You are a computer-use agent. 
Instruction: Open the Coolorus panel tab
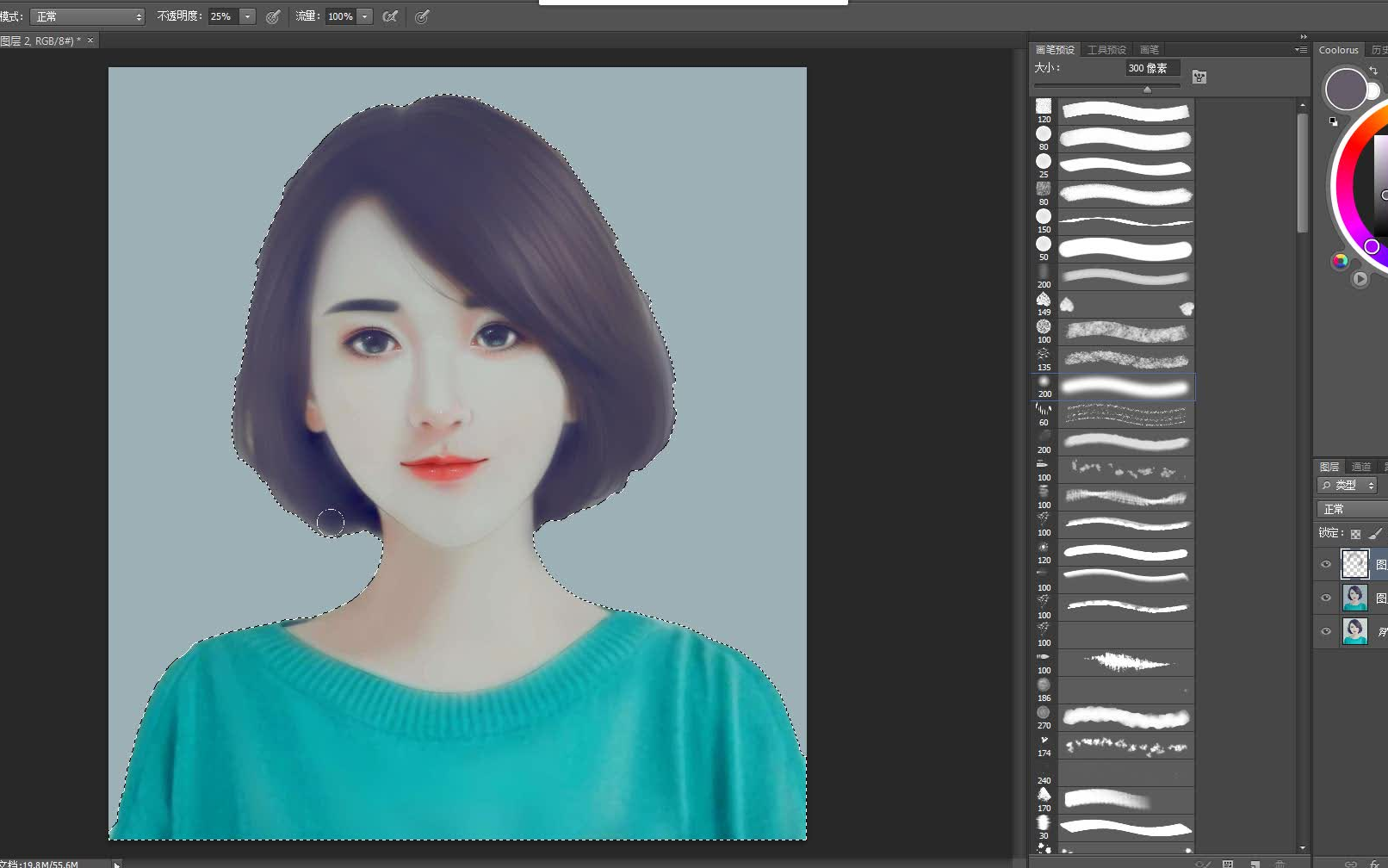click(x=1339, y=49)
